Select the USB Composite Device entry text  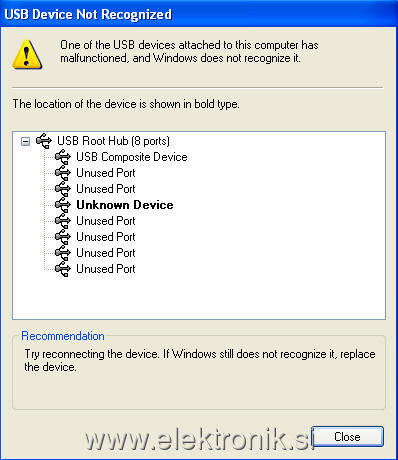point(132,157)
